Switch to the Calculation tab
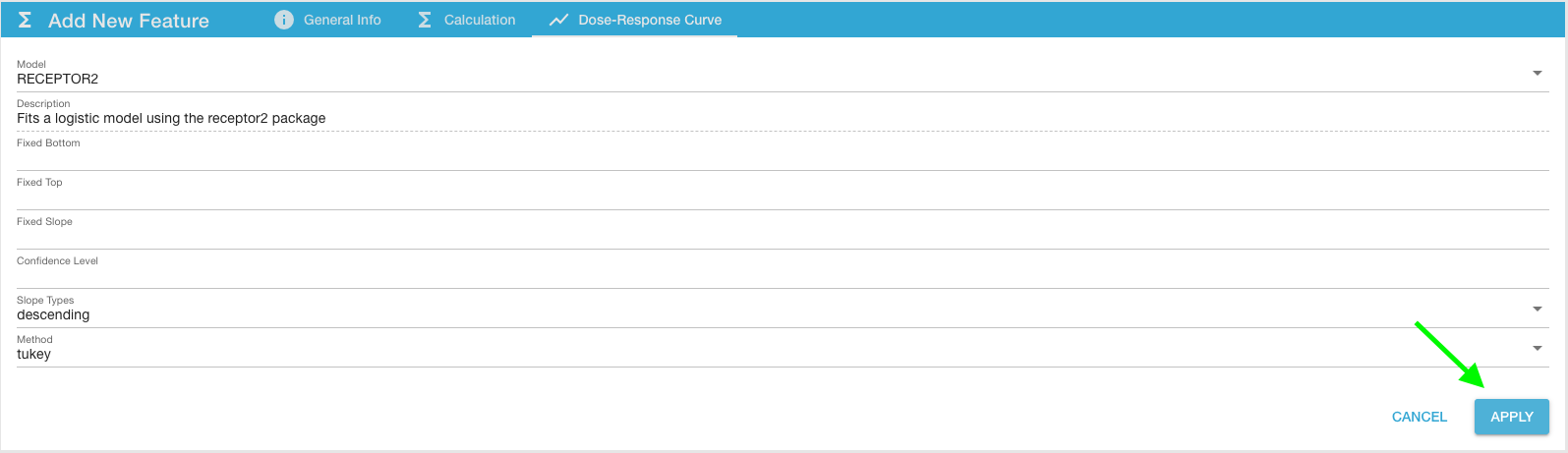This screenshot has height=453, width=1568. 479,20
